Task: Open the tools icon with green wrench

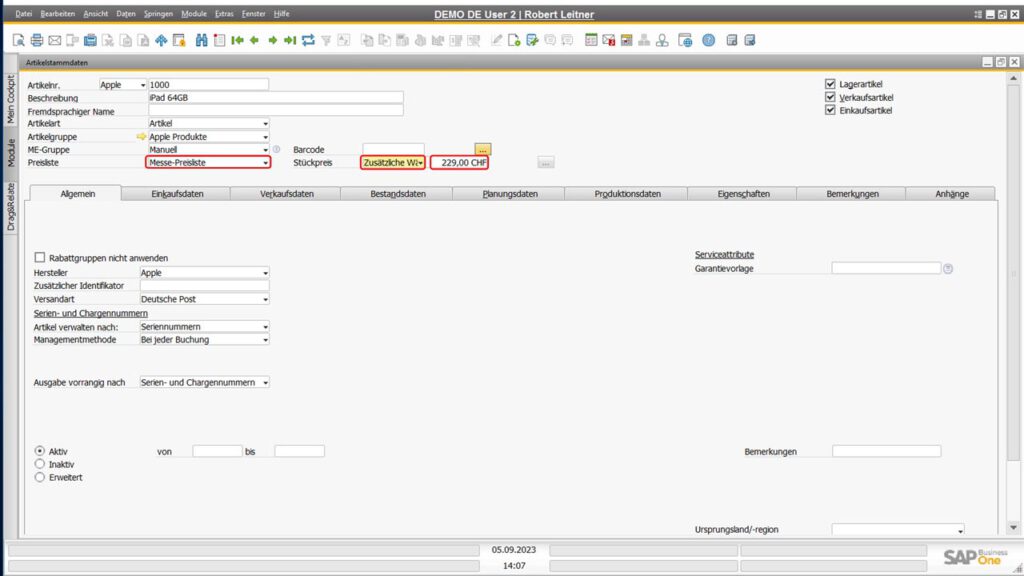Action: (532, 40)
